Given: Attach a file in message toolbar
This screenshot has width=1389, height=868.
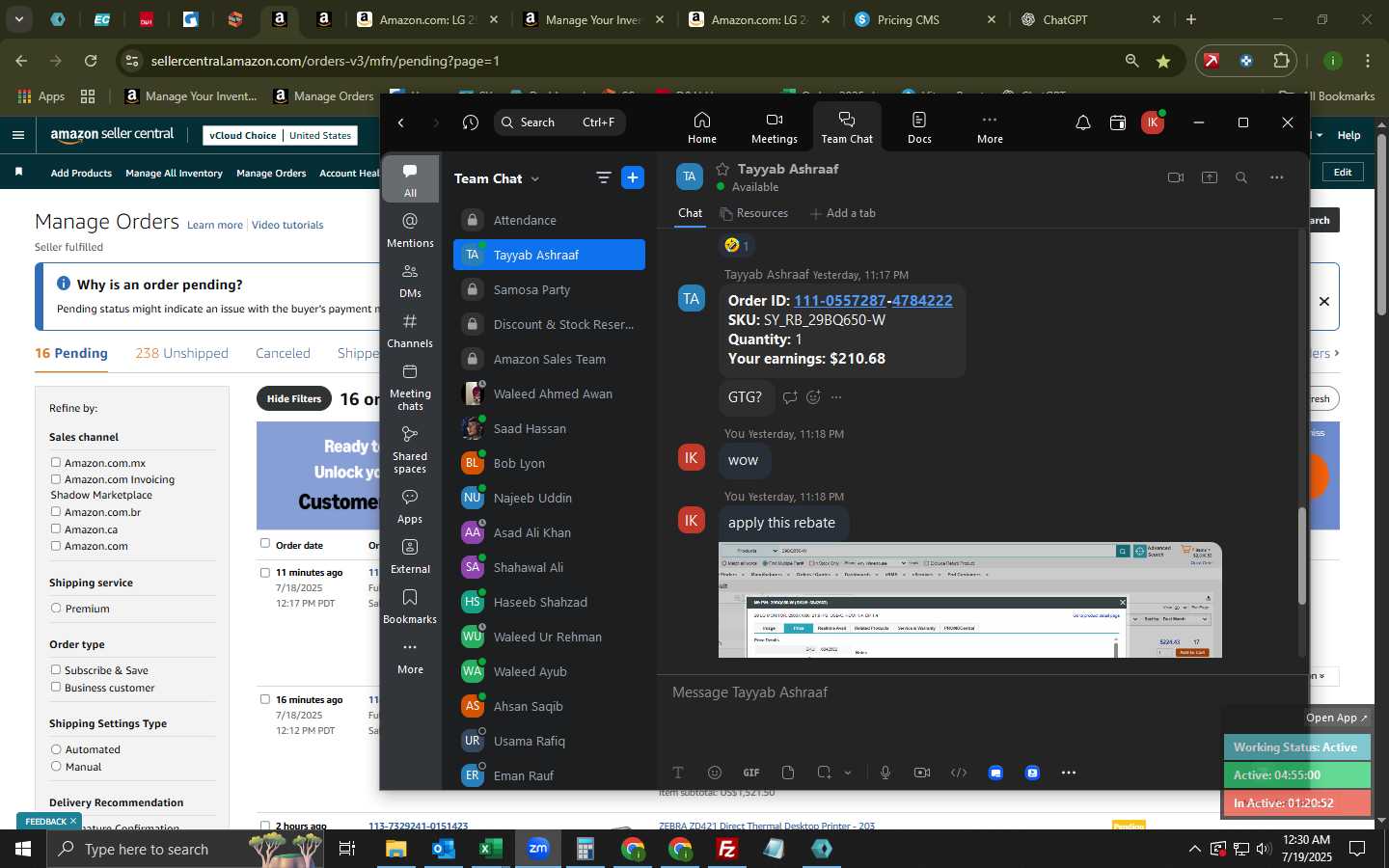Looking at the screenshot, I should coord(788,773).
